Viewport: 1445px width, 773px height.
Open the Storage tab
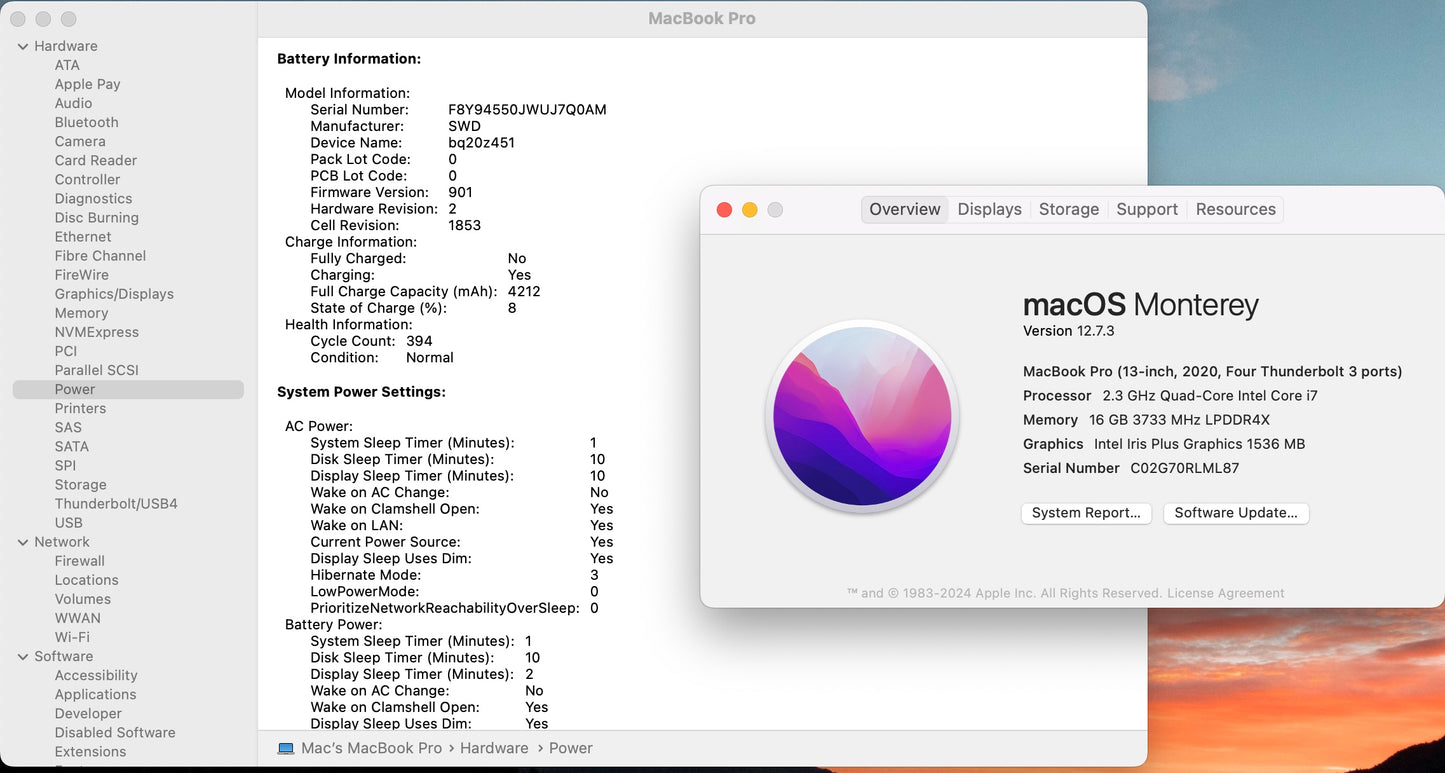[1068, 209]
